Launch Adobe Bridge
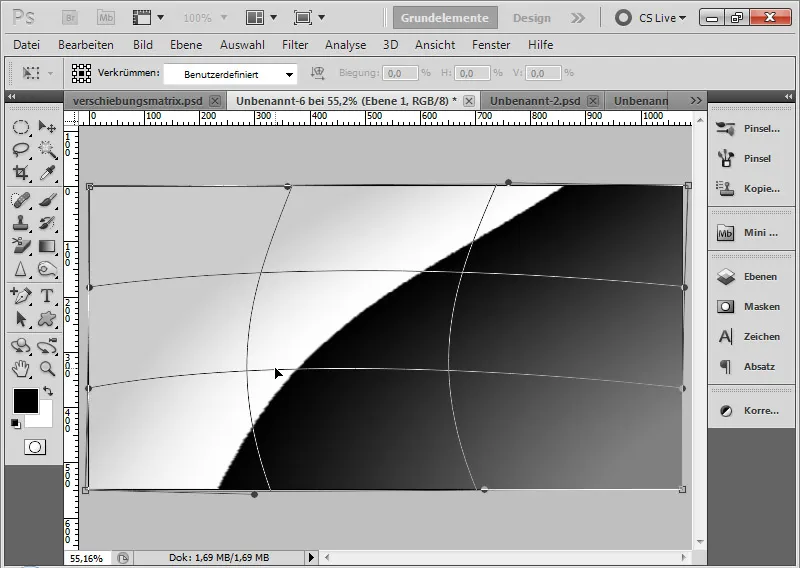Screen dimensions: 800x568 point(70,18)
